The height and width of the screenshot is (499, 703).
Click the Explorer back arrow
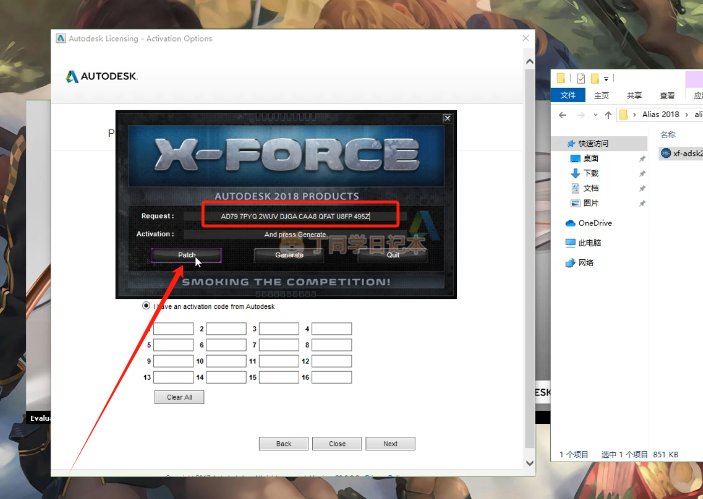click(x=563, y=115)
